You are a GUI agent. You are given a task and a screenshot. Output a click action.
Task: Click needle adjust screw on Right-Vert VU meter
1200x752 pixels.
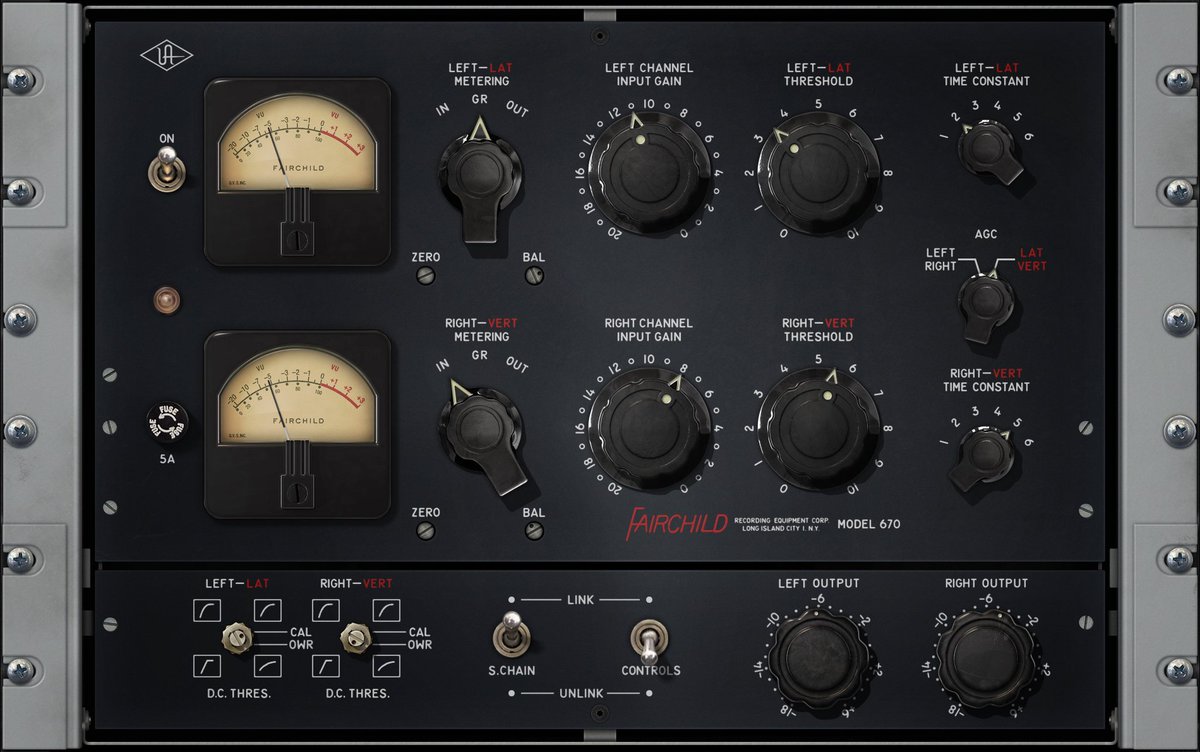pyautogui.click(x=297, y=492)
